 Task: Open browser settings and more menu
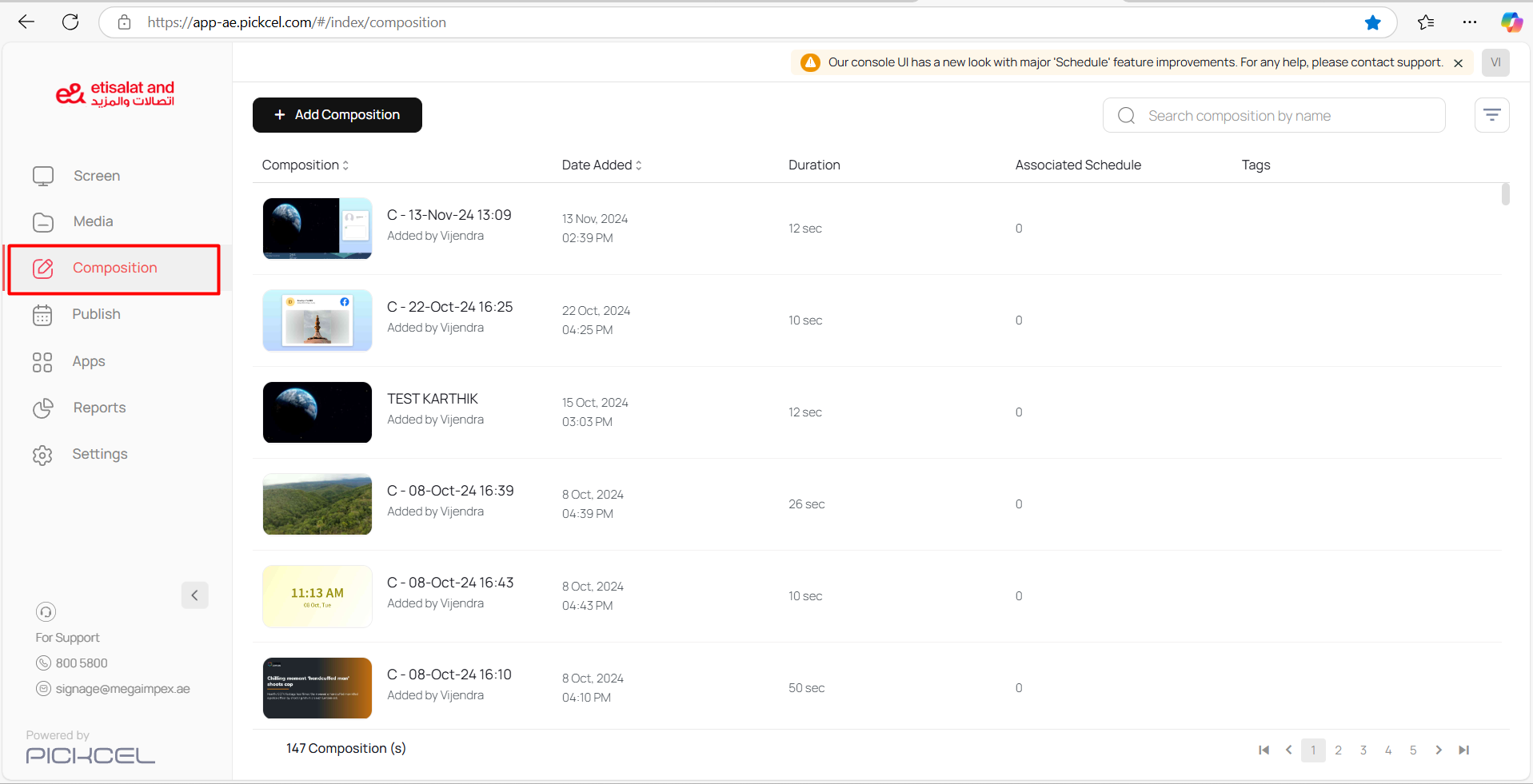1469,22
